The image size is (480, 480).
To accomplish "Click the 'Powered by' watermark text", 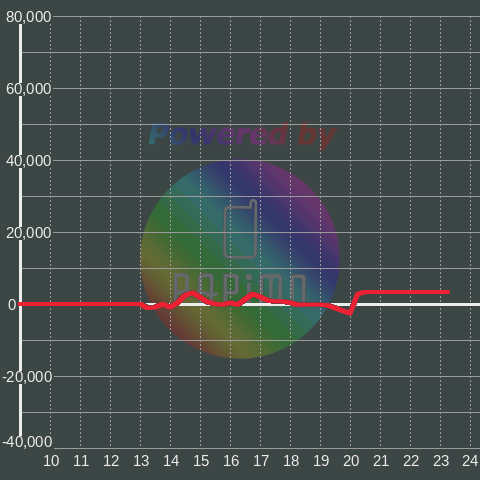I will [242, 135].
